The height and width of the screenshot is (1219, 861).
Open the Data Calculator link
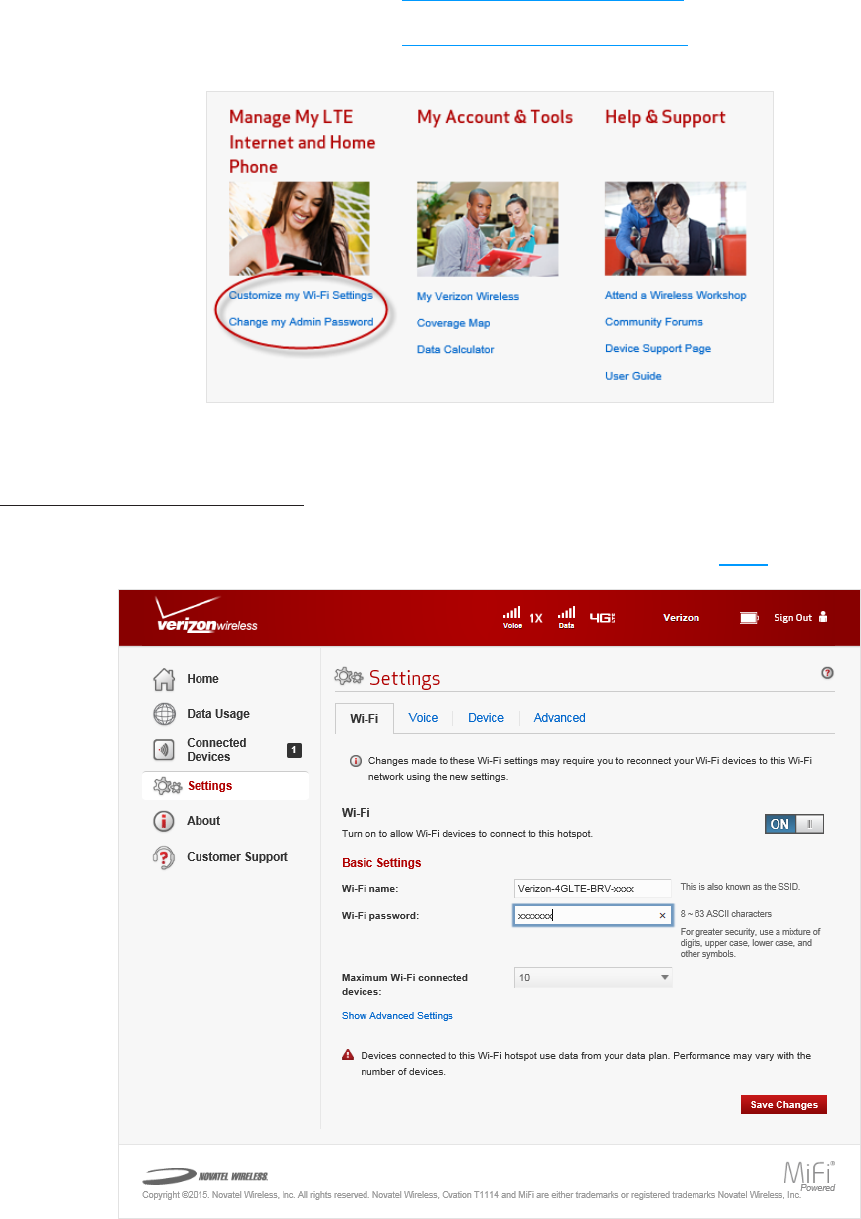[x=455, y=349]
